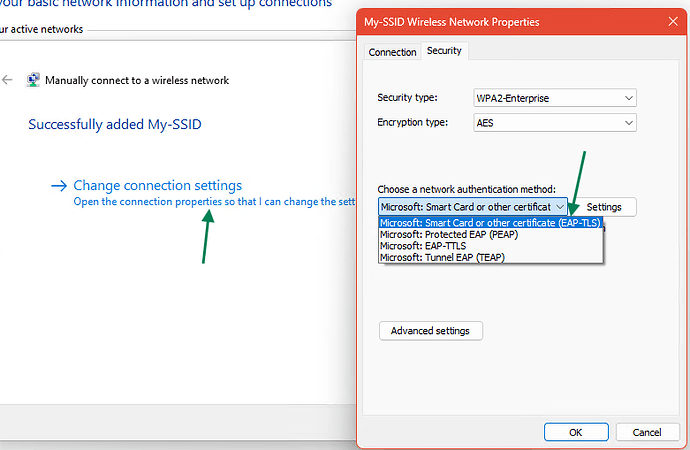Open Advanced settings
Screen dimensions: 690x450
(x=431, y=330)
